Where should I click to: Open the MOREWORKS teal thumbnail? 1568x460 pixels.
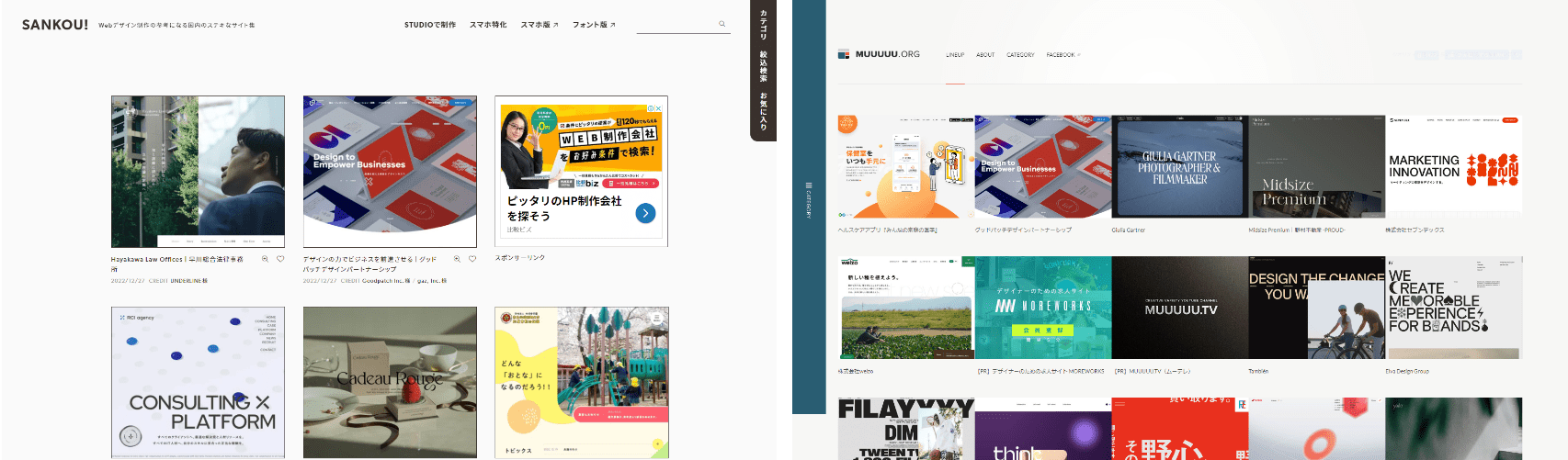(x=1043, y=308)
